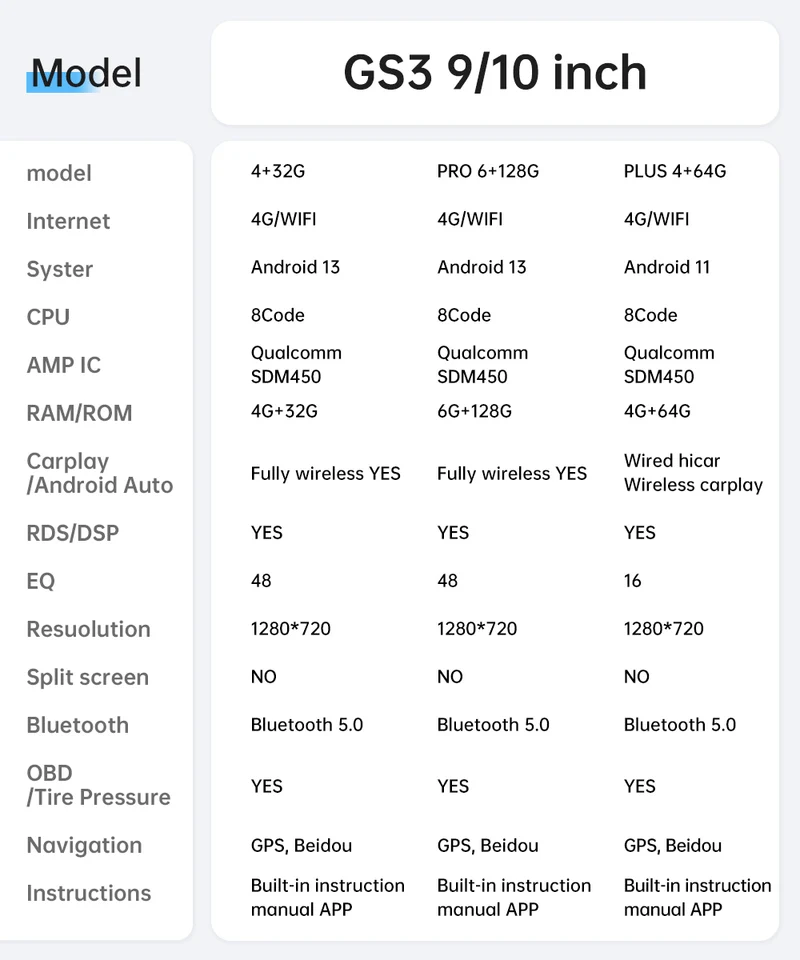
Task: Click the Resuolution row label
Action: click(x=88, y=629)
